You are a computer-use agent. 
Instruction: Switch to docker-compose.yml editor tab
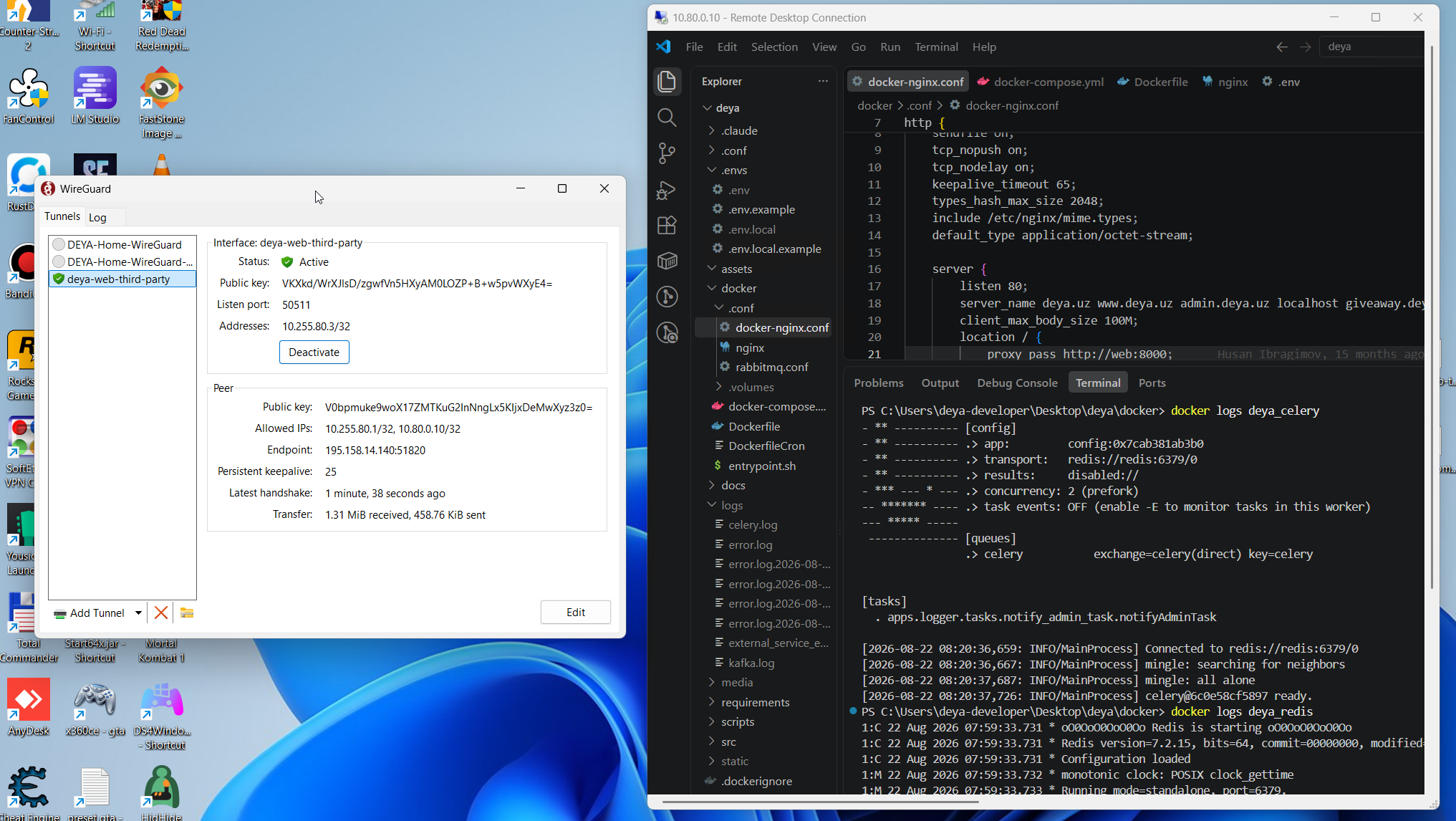tap(1041, 82)
